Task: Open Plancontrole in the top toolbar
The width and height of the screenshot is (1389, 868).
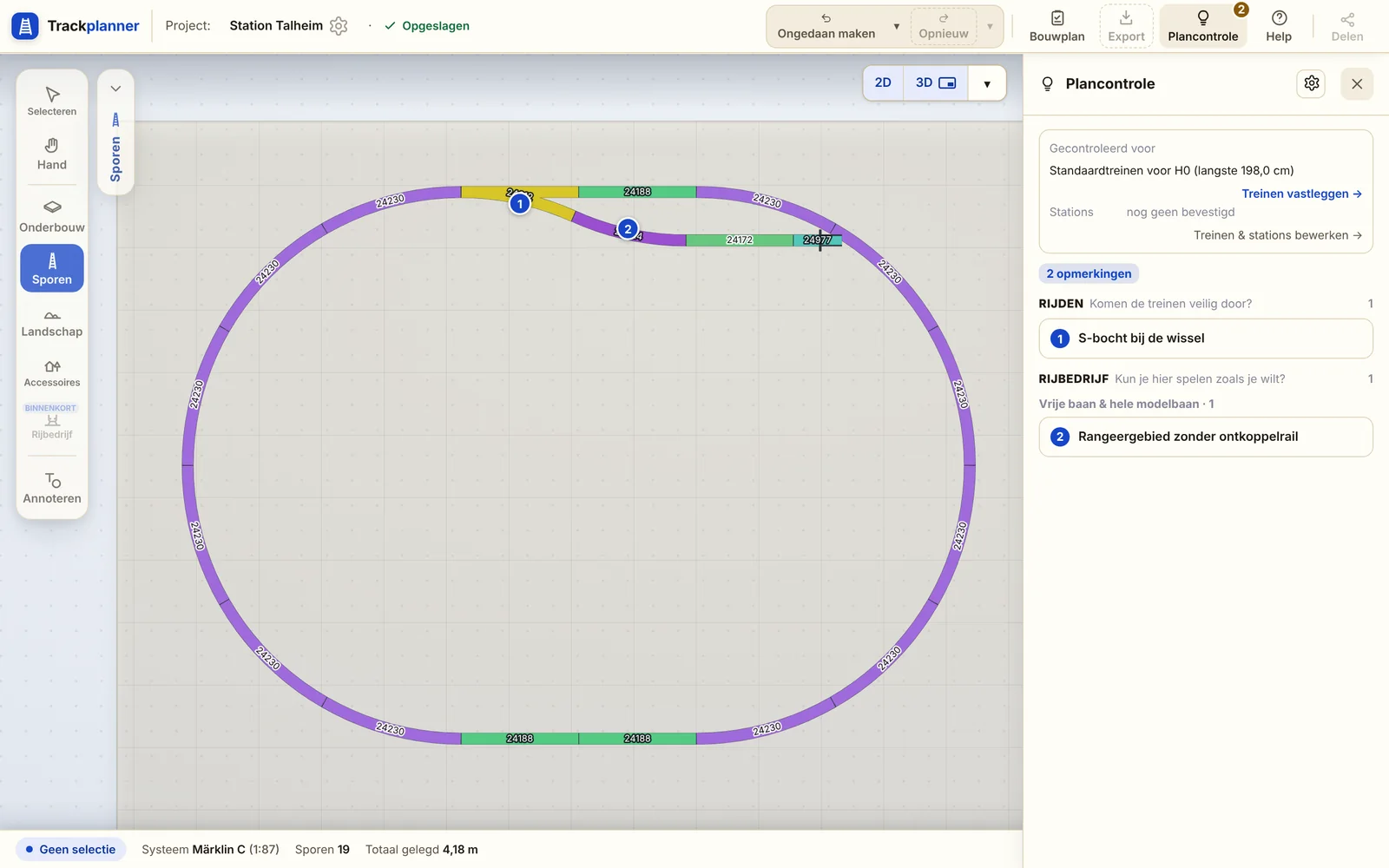Action: point(1202,26)
